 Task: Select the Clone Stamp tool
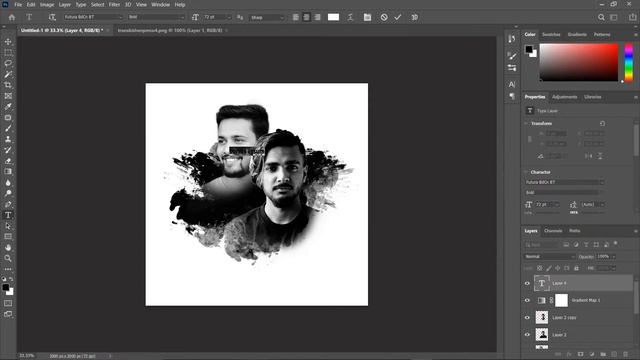(x=8, y=139)
